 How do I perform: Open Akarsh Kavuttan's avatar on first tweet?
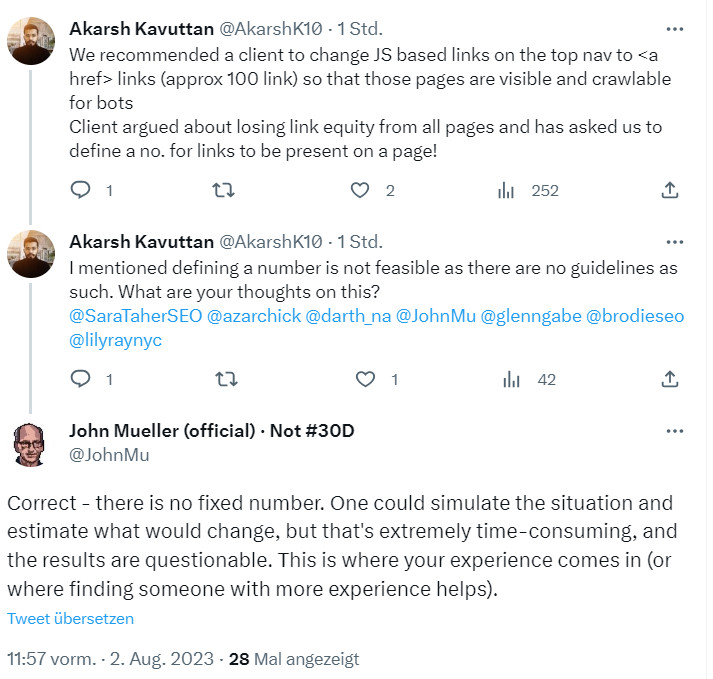click(x=32, y=40)
